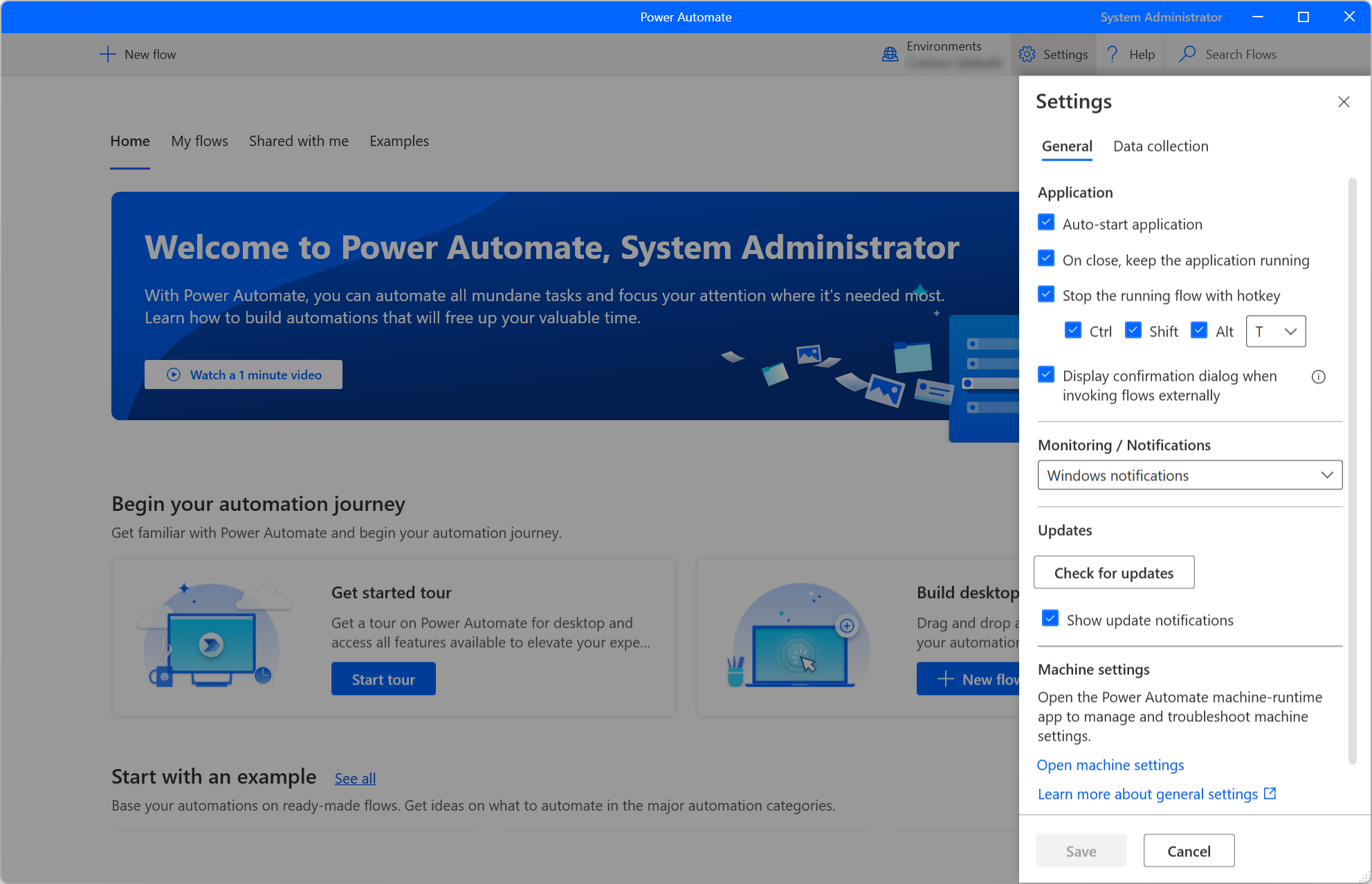This screenshot has height=884, width=1372.
Task: Disable Stop the running flow with hotkey
Action: point(1047,295)
